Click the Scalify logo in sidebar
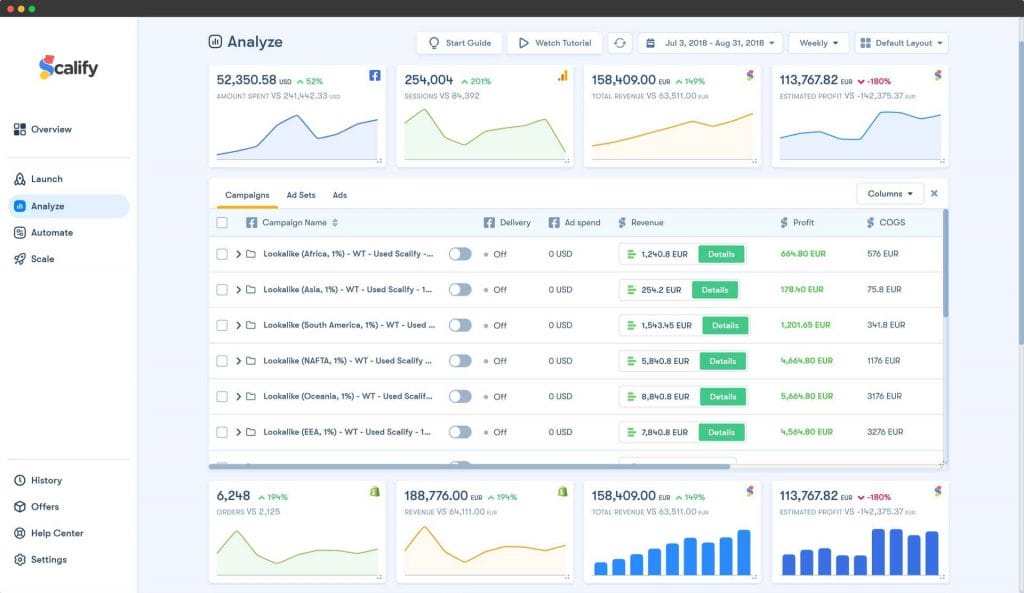 tap(69, 68)
